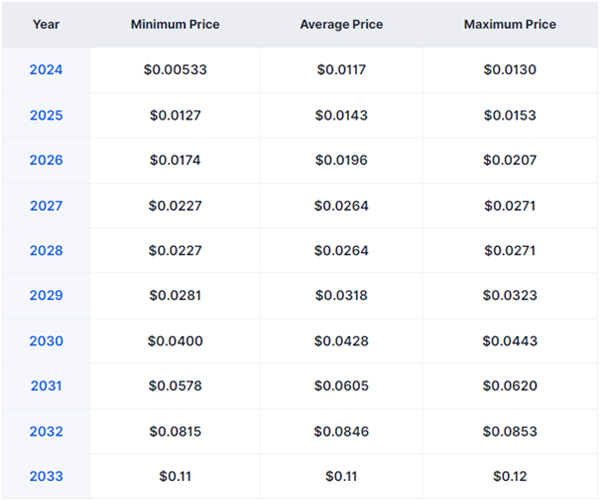
Task: Click the $0.0846 average price cell
Action: click(340, 432)
